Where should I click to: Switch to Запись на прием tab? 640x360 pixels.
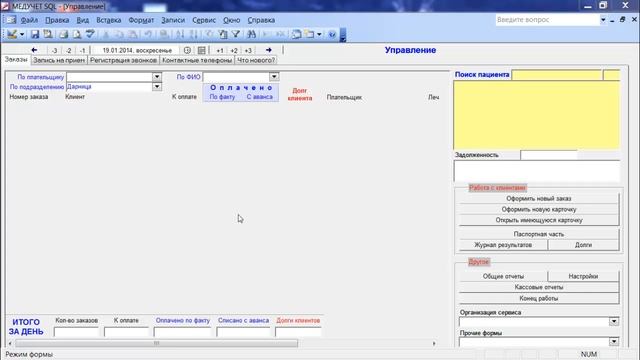pyautogui.click(x=59, y=60)
